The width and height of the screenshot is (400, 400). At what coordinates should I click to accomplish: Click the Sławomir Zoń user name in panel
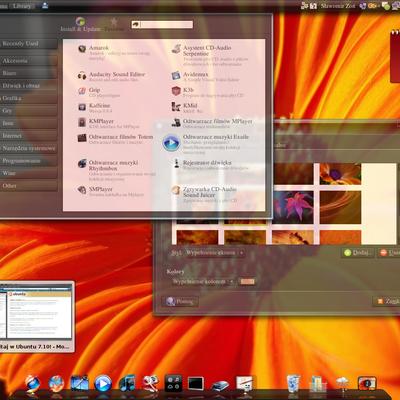point(338,6)
